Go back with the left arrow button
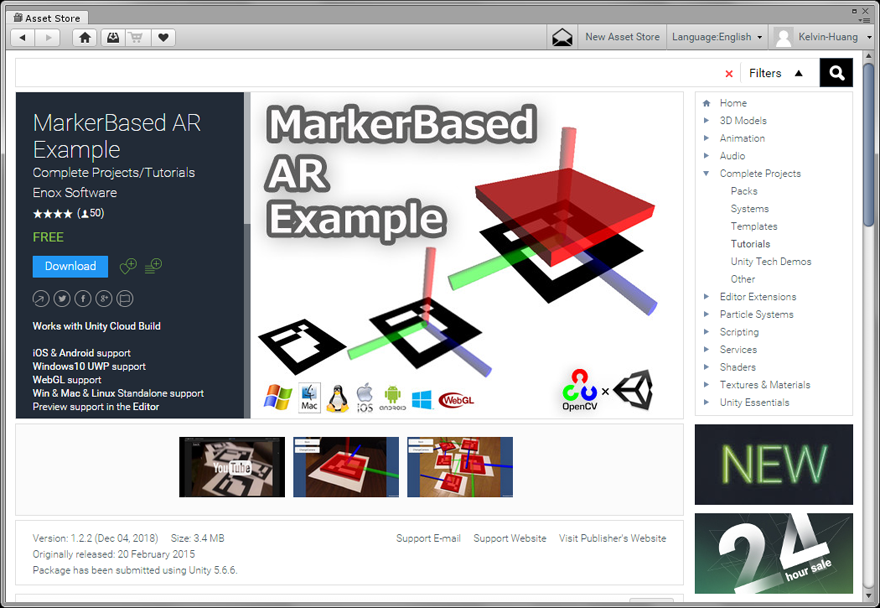This screenshot has width=880, height=608. click(23, 38)
